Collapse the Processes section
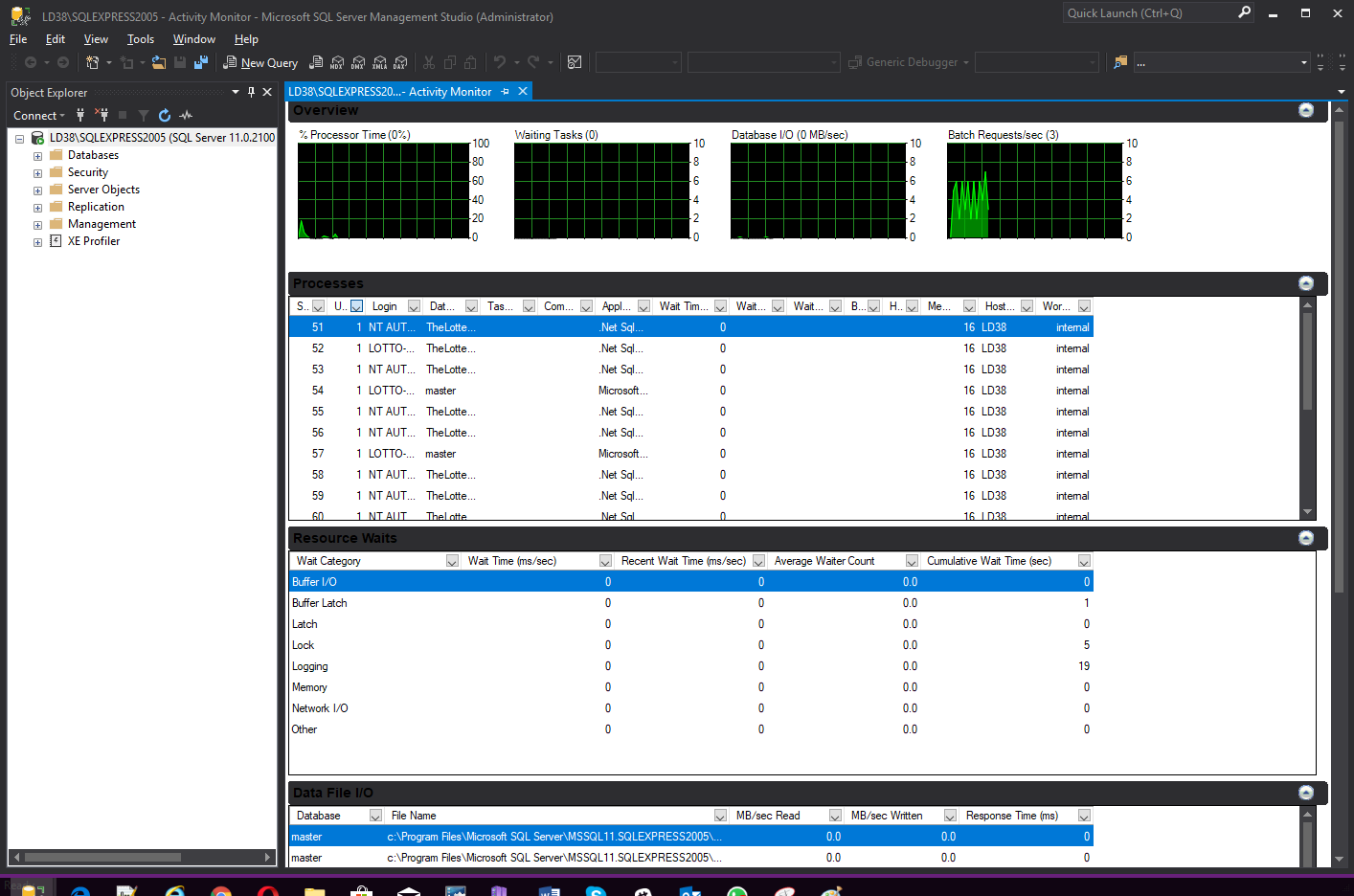Viewport: 1354px width, 896px height. pyautogui.click(x=1306, y=283)
